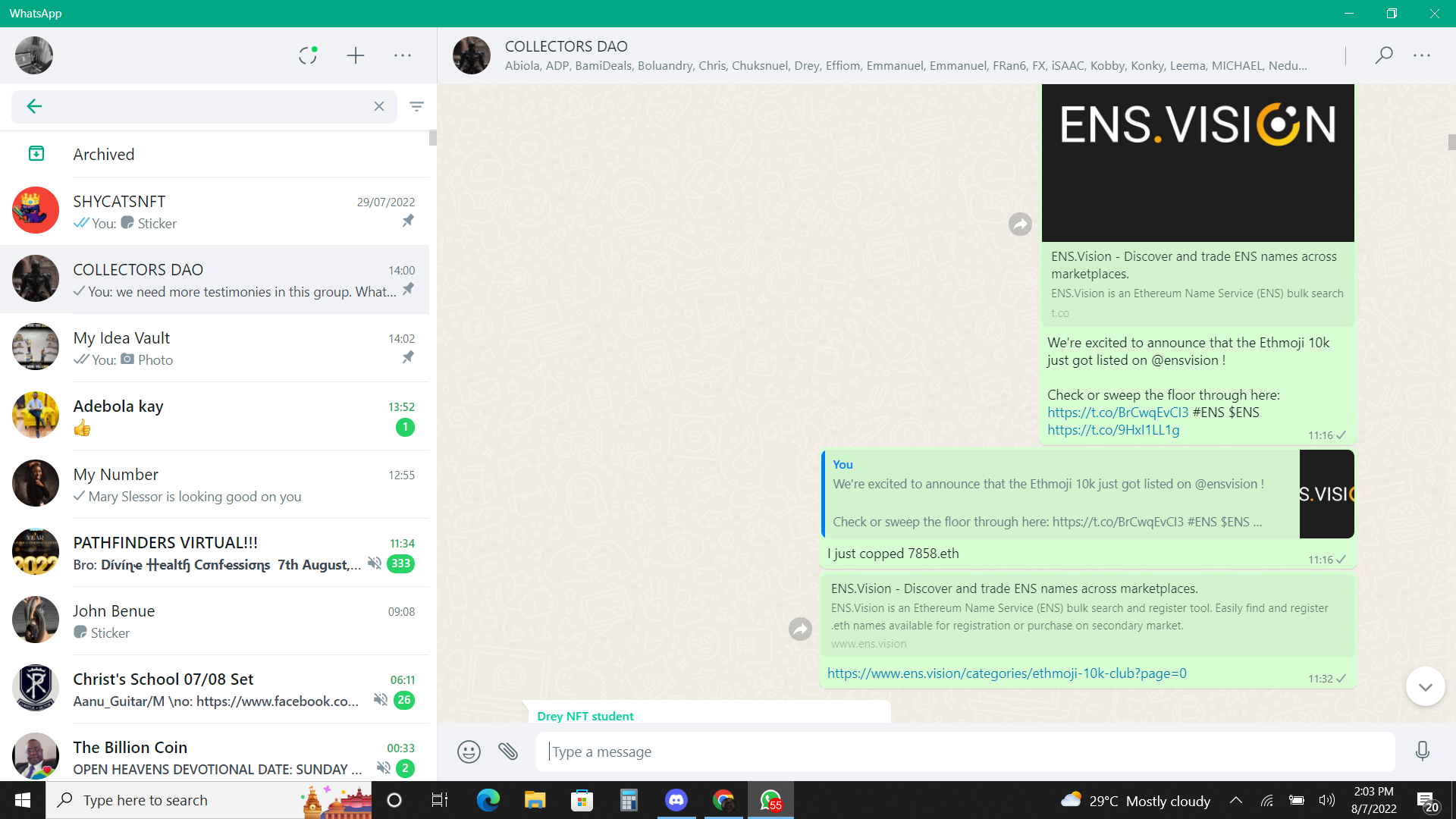Forward the www.ens.vision link preview message
Image resolution: width=1456 pixels, height=819 pixels.
(800, 629)
